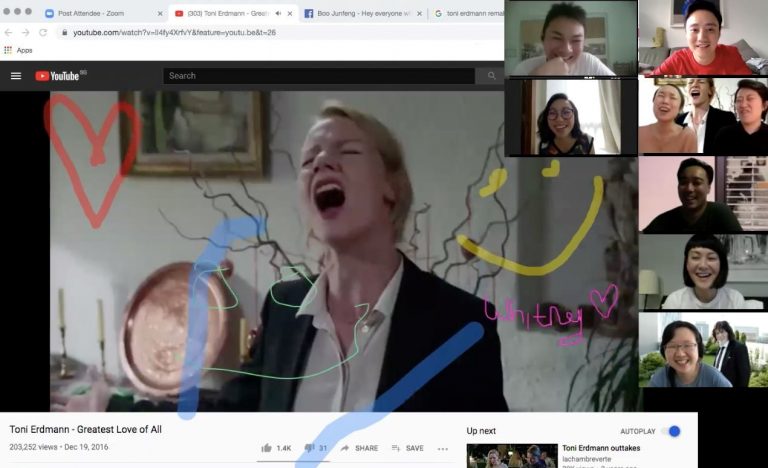
Task: Focus the YouTube Search field
Action: (x=318, y=75)
